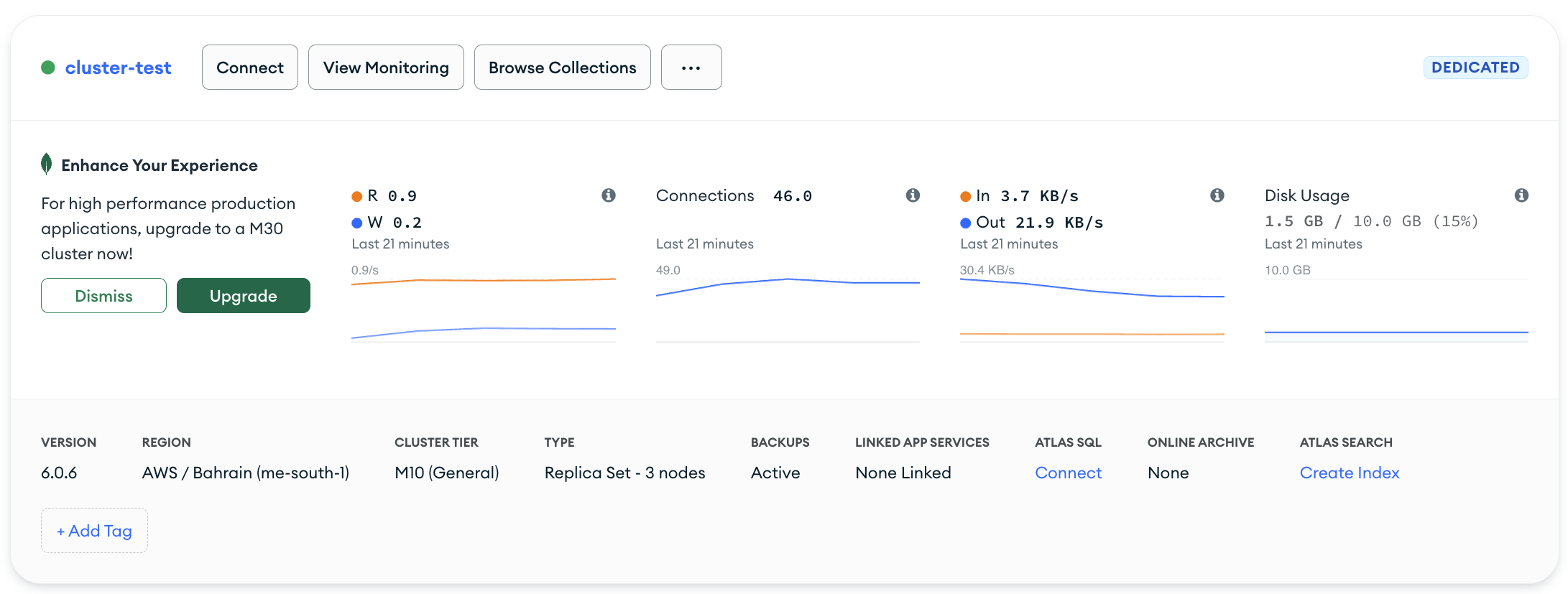Click the orange In legend dot
Viewport: 1568px width, 594px height.
click(x=966, y=197)
